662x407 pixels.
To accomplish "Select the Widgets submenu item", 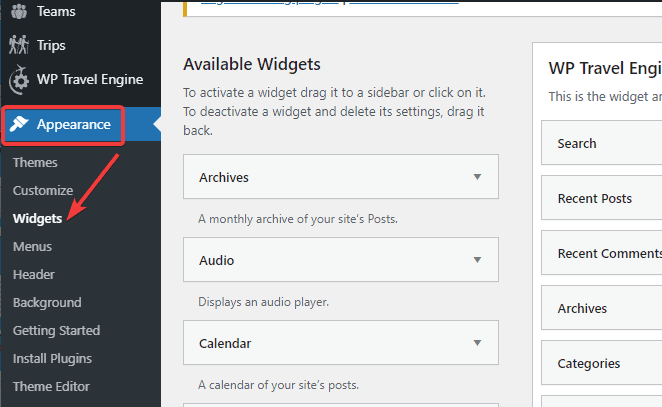I will click(38, 218).
